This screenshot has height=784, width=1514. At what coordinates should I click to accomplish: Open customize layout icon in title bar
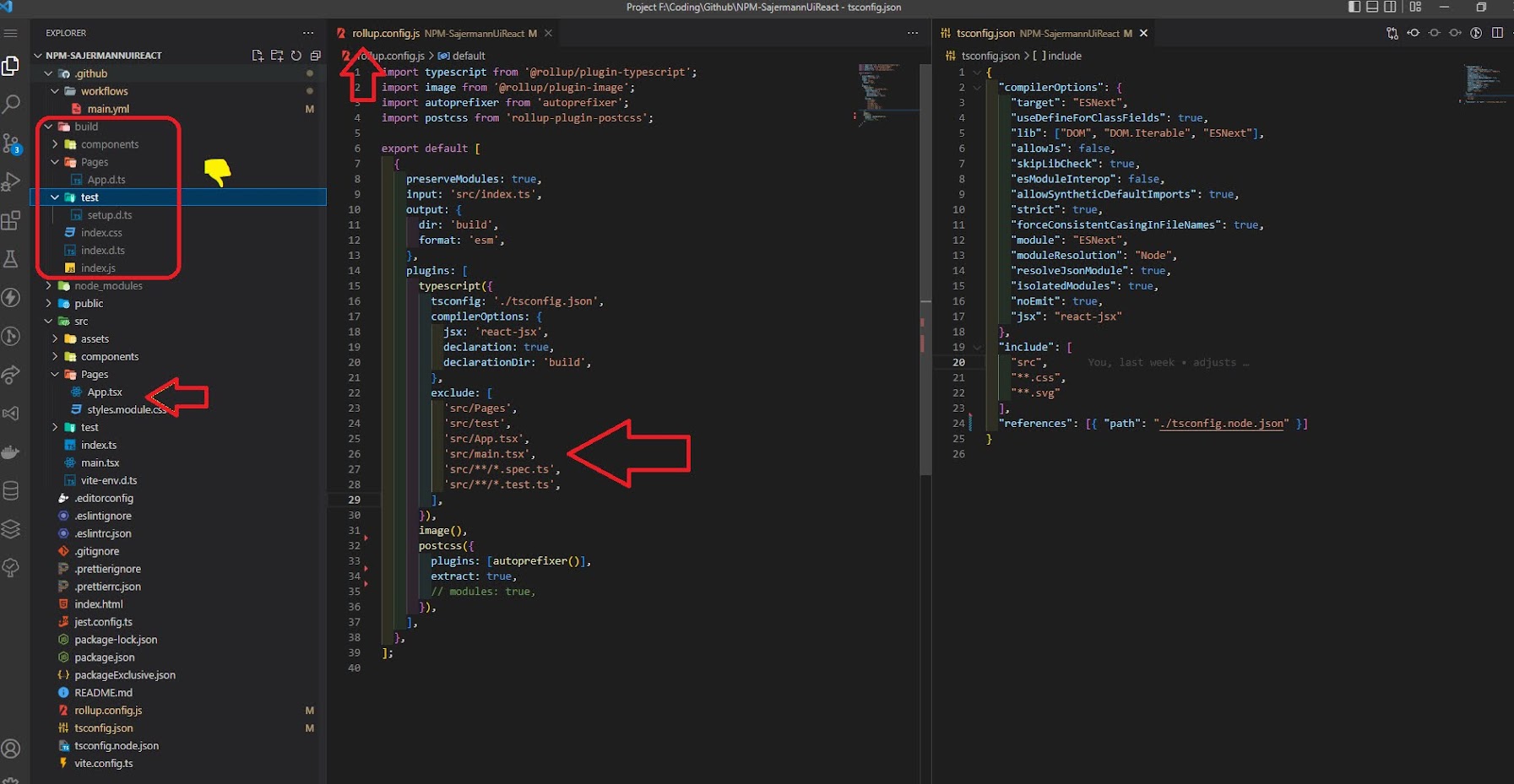[x=1416, y=7]
